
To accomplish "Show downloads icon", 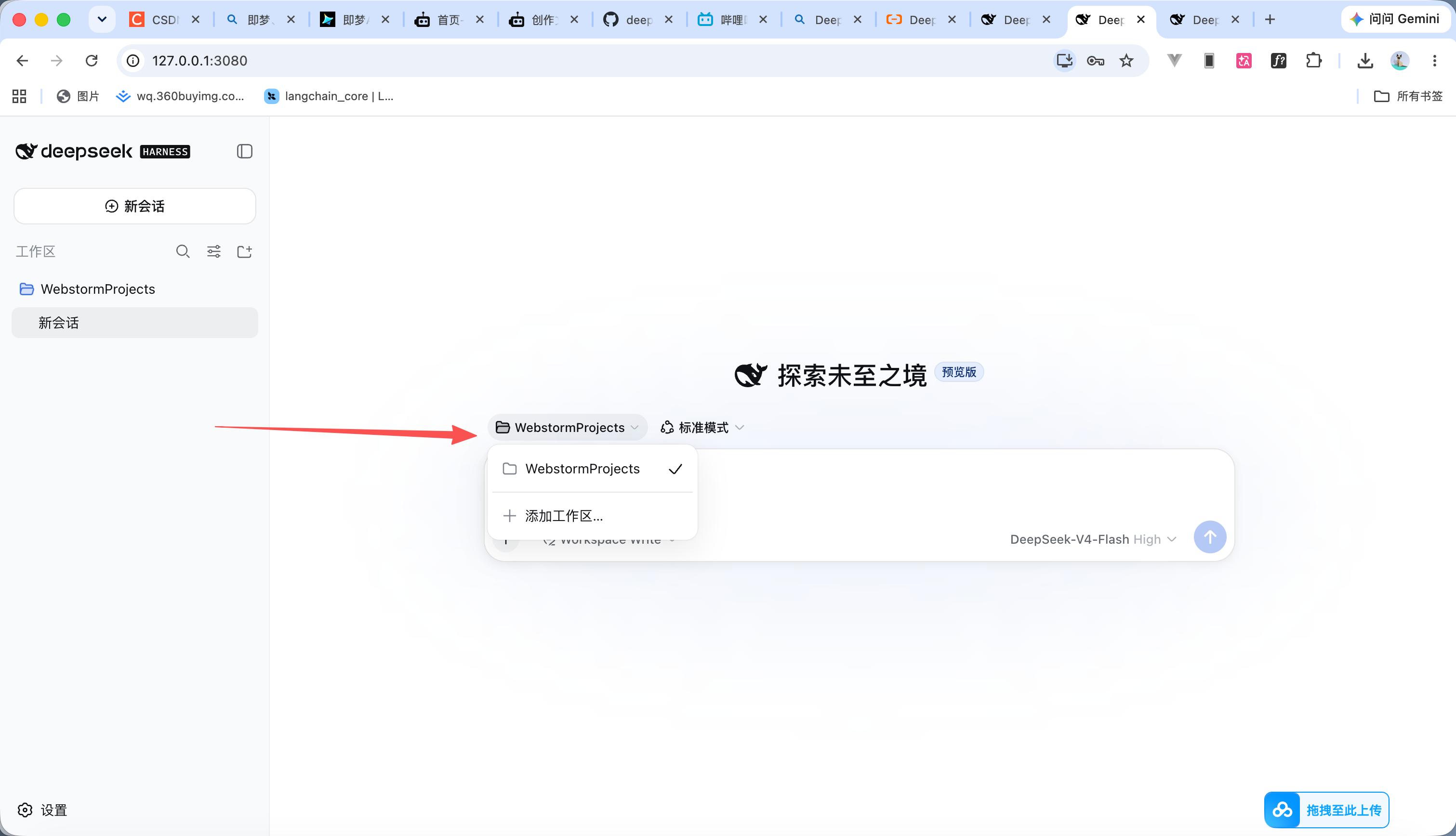I will click(x=1365, y=61).
